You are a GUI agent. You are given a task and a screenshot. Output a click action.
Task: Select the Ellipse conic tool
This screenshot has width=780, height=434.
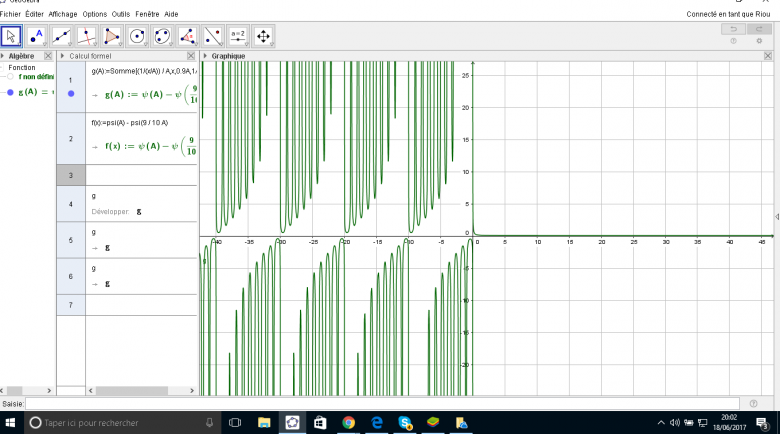tap(162, 37)
